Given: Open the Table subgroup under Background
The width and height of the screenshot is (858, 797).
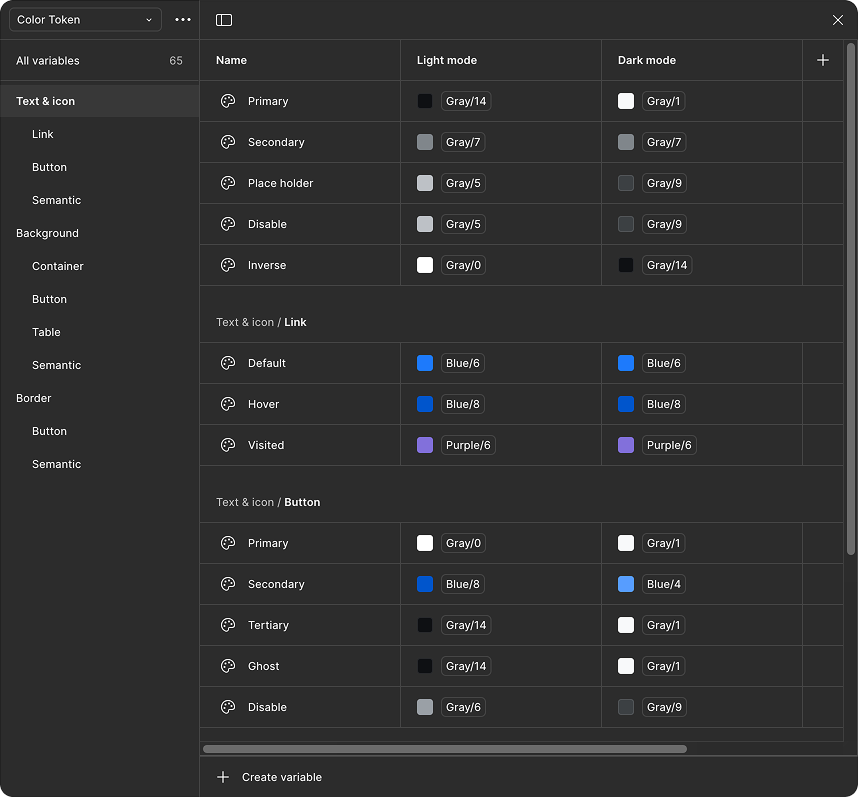Looking at the screenshot, I should pyautogui.click(x=46, y=332).
